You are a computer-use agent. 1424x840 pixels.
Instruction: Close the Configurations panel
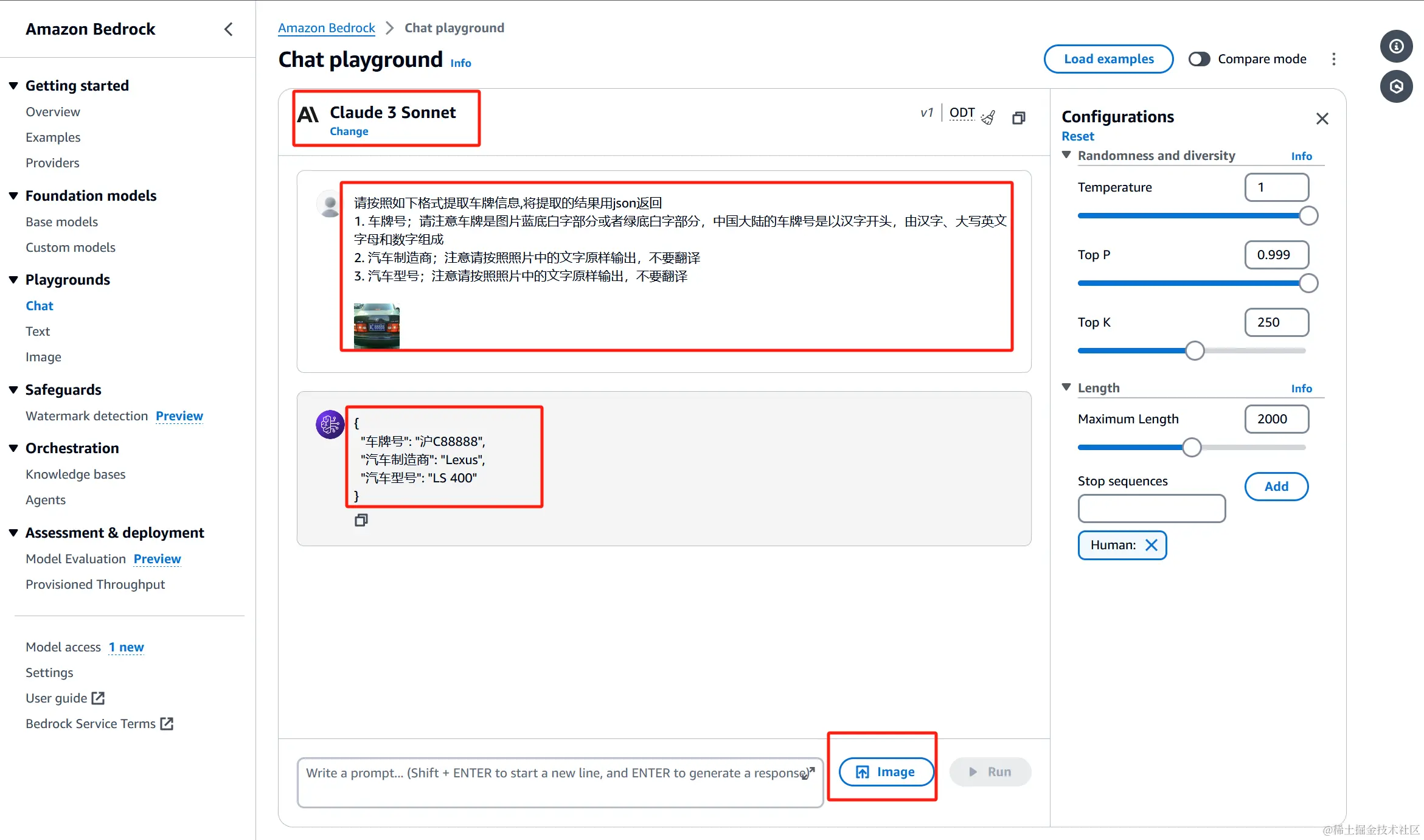1322,119
